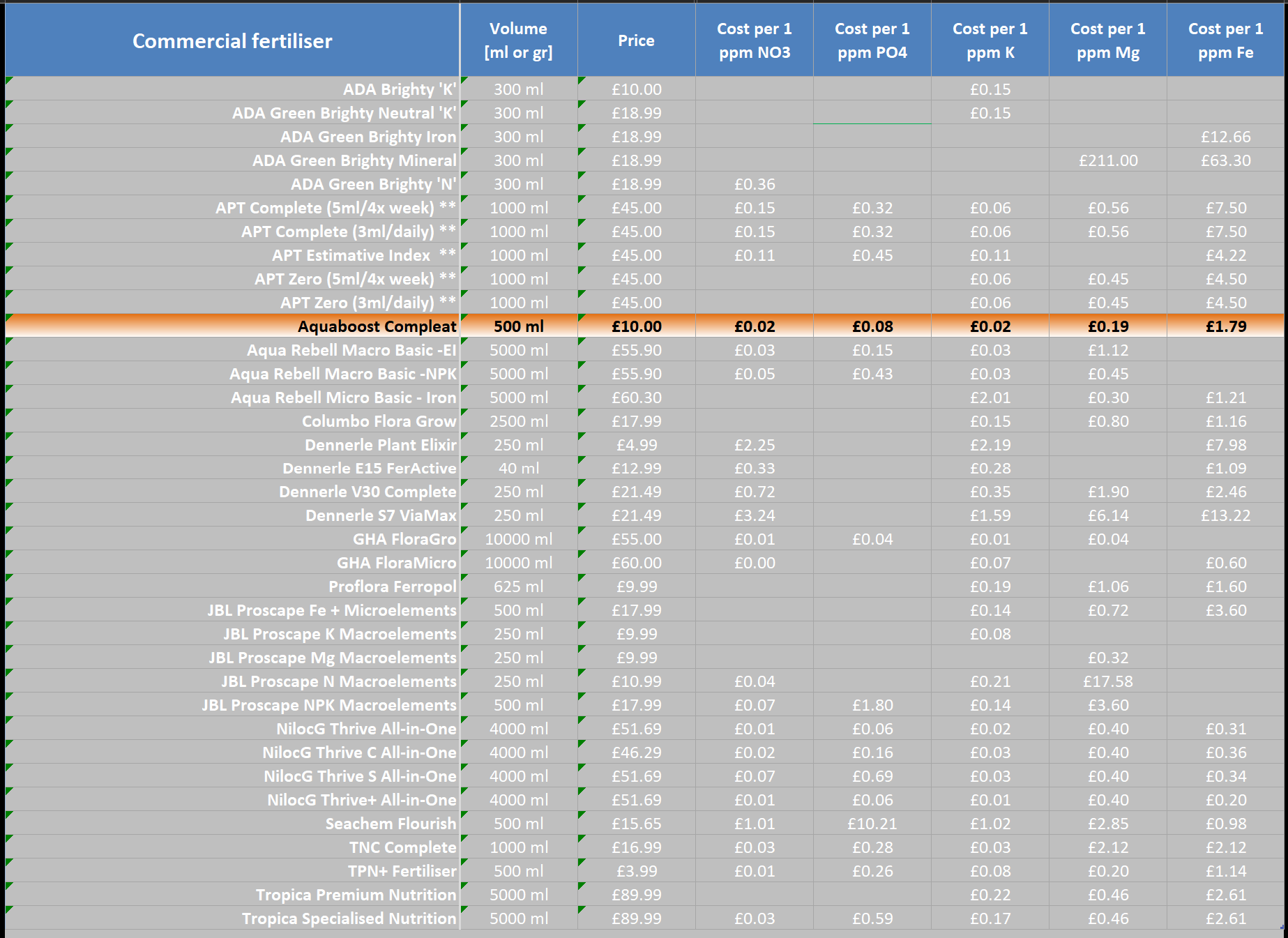Click Columbo Flora Grow volume 2500 ml

[x=519, y=421]
